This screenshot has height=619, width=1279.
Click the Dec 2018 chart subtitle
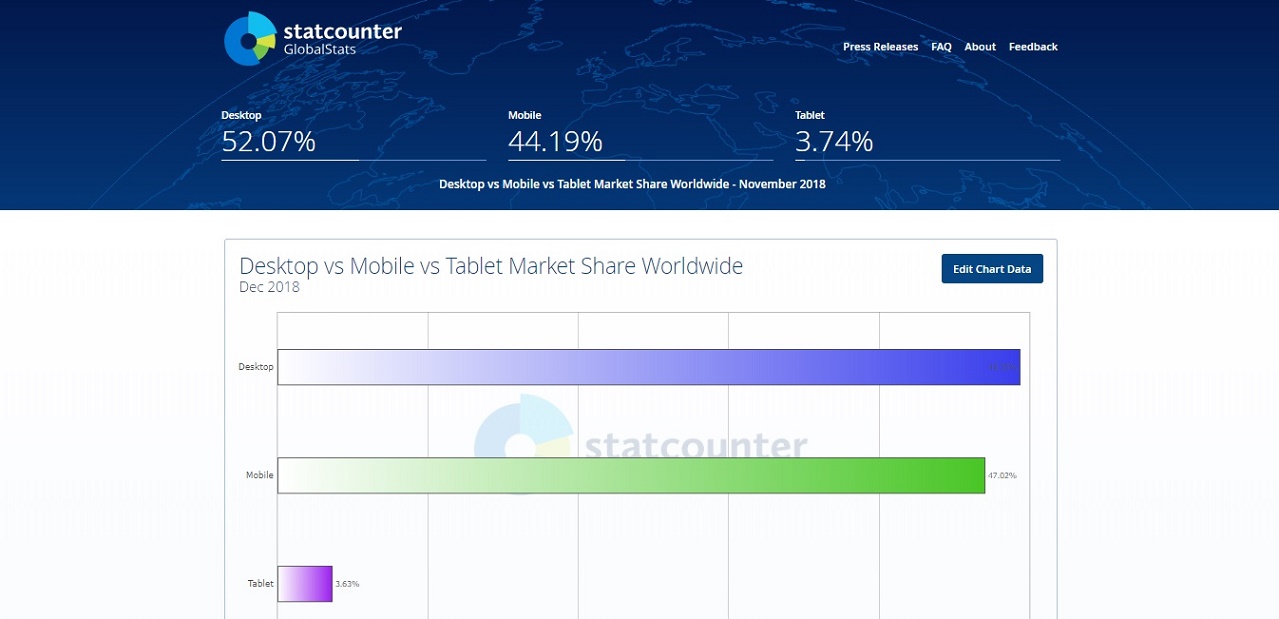pos(269,288)
